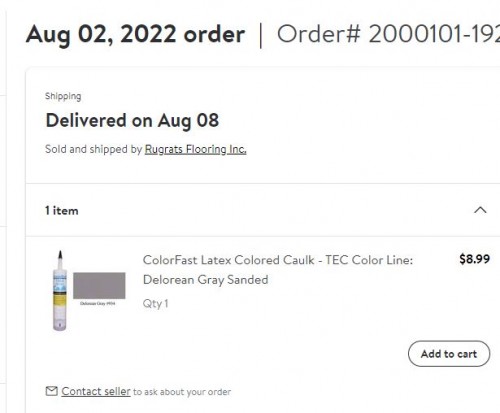The image size is (500, 413).
Task: Click the caulk tube product image
Action: pos(60,290)
